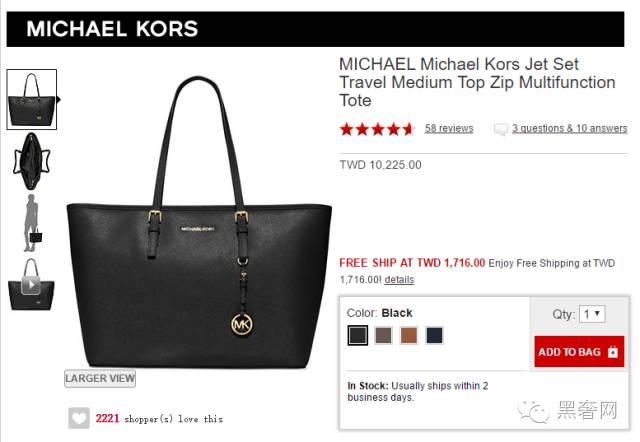Open free shipping details link
Screen dimensions: 640x442
click(x=399, y=280)
